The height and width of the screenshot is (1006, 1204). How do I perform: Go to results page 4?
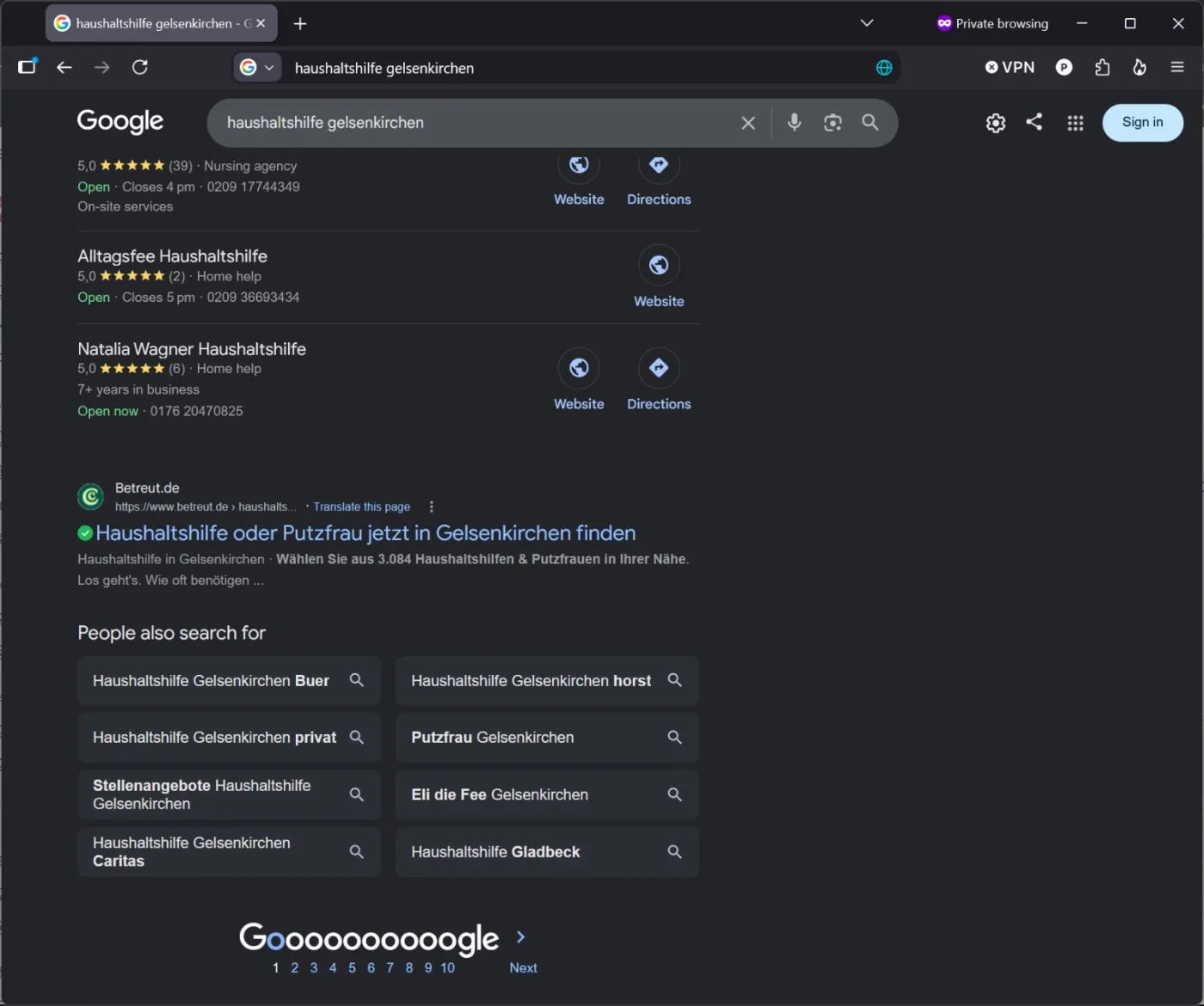tap(333, 968)
